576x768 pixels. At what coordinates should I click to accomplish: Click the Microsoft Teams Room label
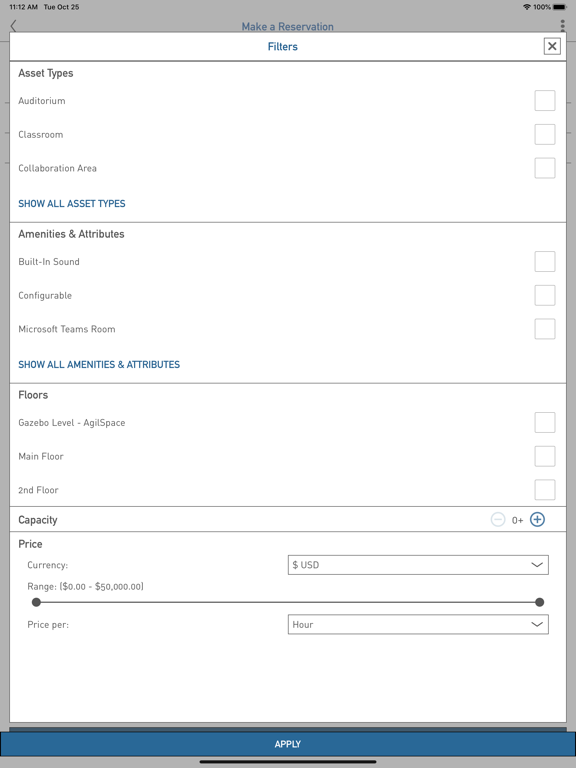tap(67, 329)
